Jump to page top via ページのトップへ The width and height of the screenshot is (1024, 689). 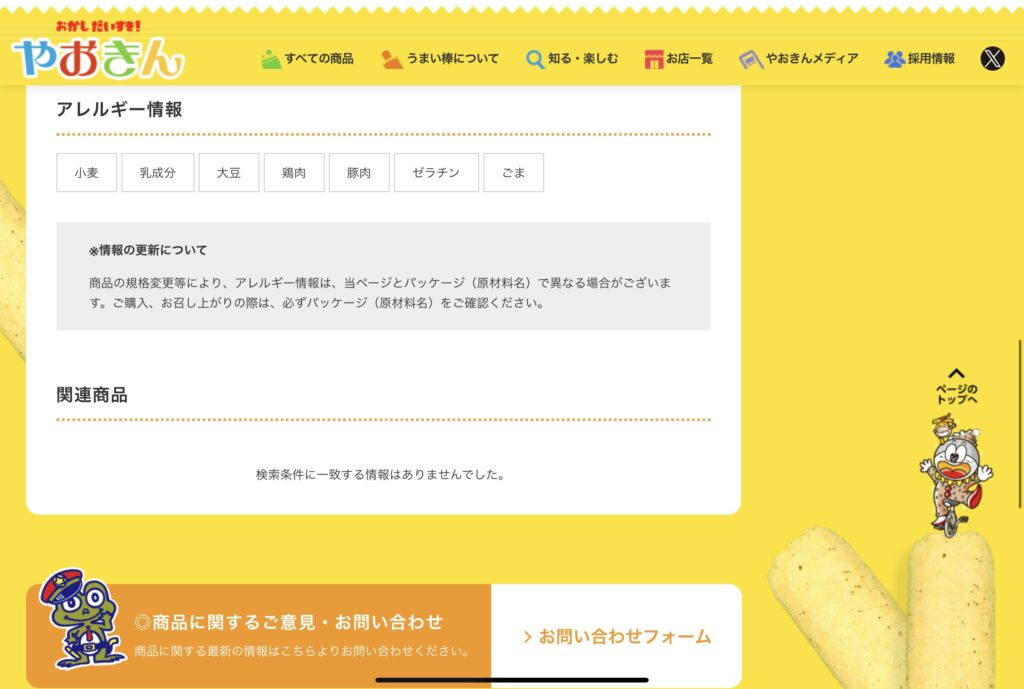point(957,394)
